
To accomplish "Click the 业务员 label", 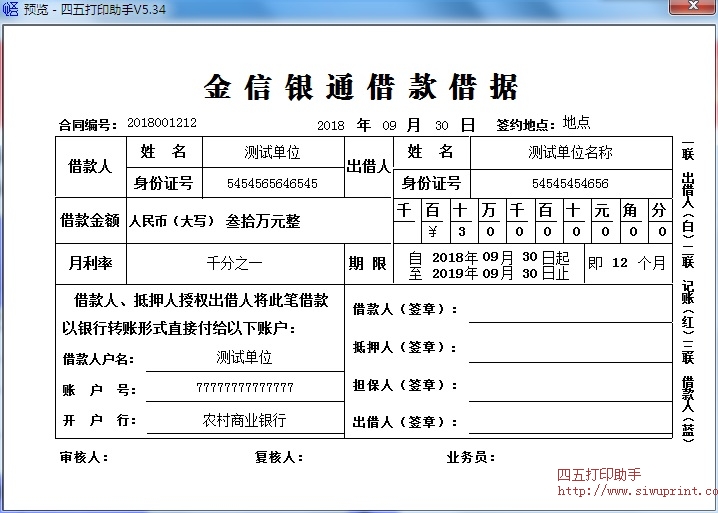I will click(471, 457).
